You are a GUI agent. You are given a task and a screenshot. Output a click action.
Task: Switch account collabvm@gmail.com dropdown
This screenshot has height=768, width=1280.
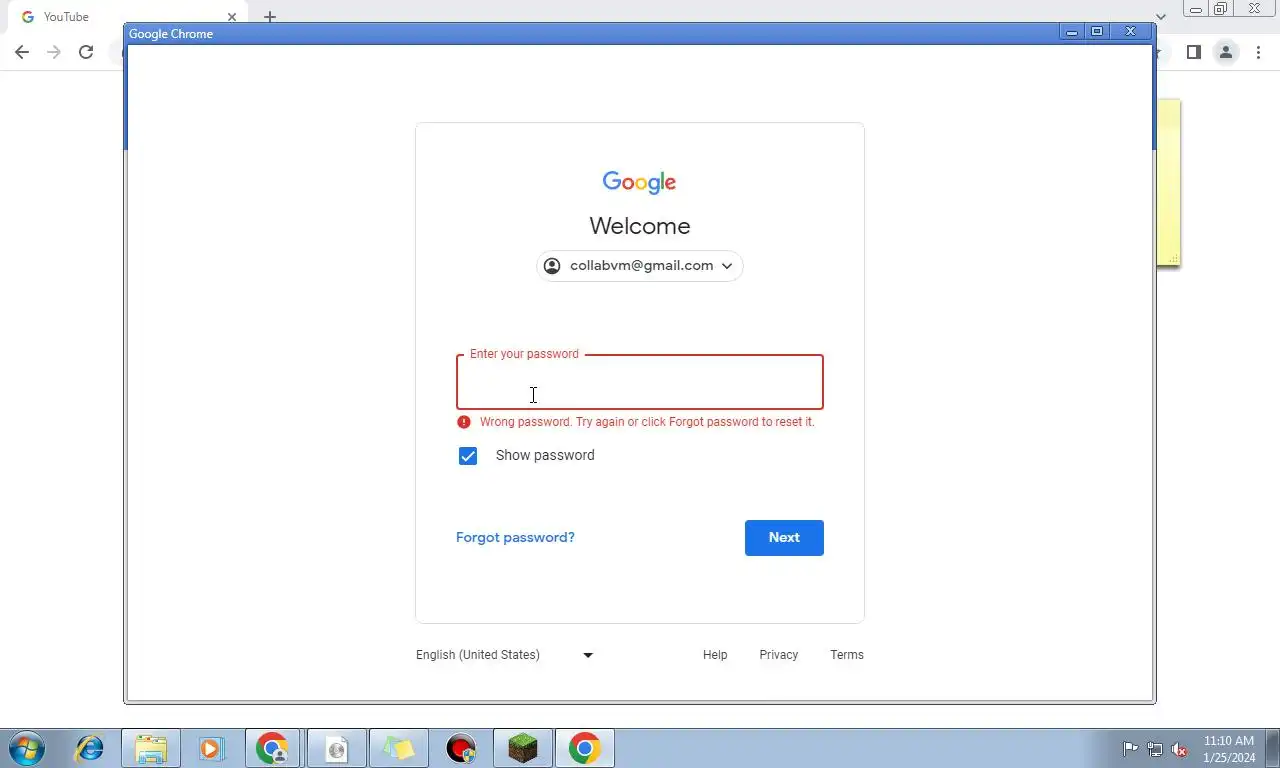click(640, 266)
